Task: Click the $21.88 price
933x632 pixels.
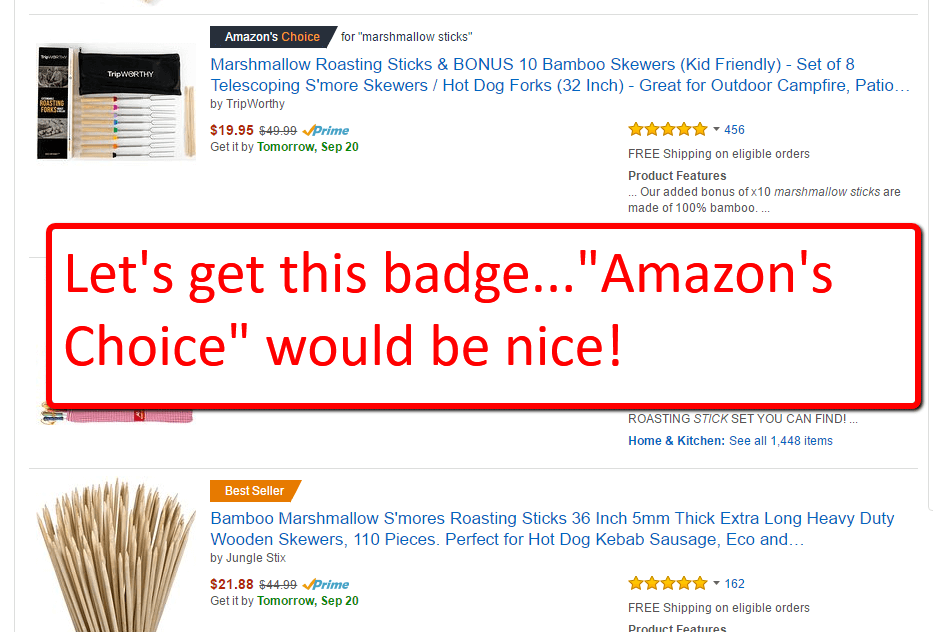Action: [231, 584]
